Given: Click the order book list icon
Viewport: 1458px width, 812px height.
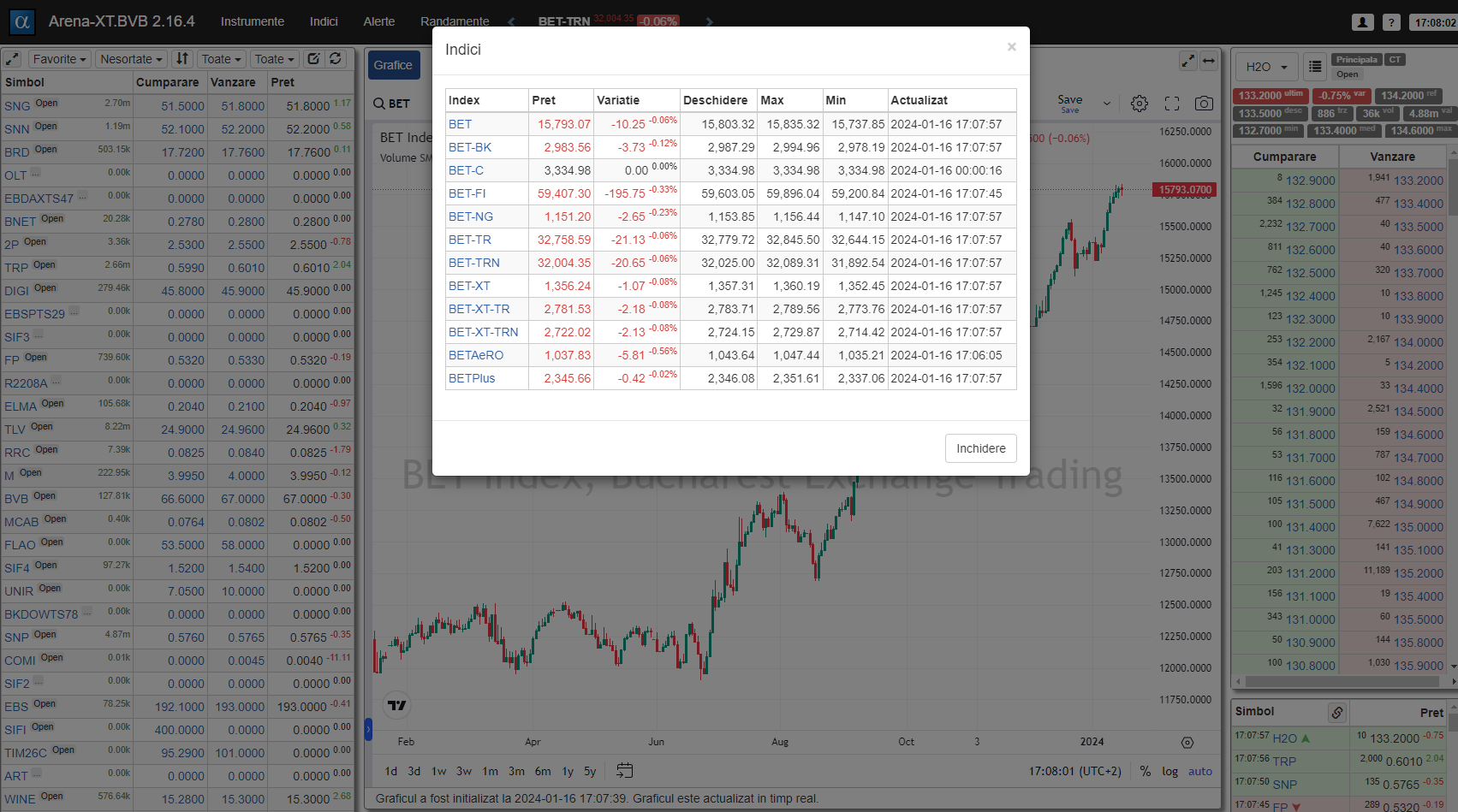Looking at the screenshot, I should (1315, 67).
